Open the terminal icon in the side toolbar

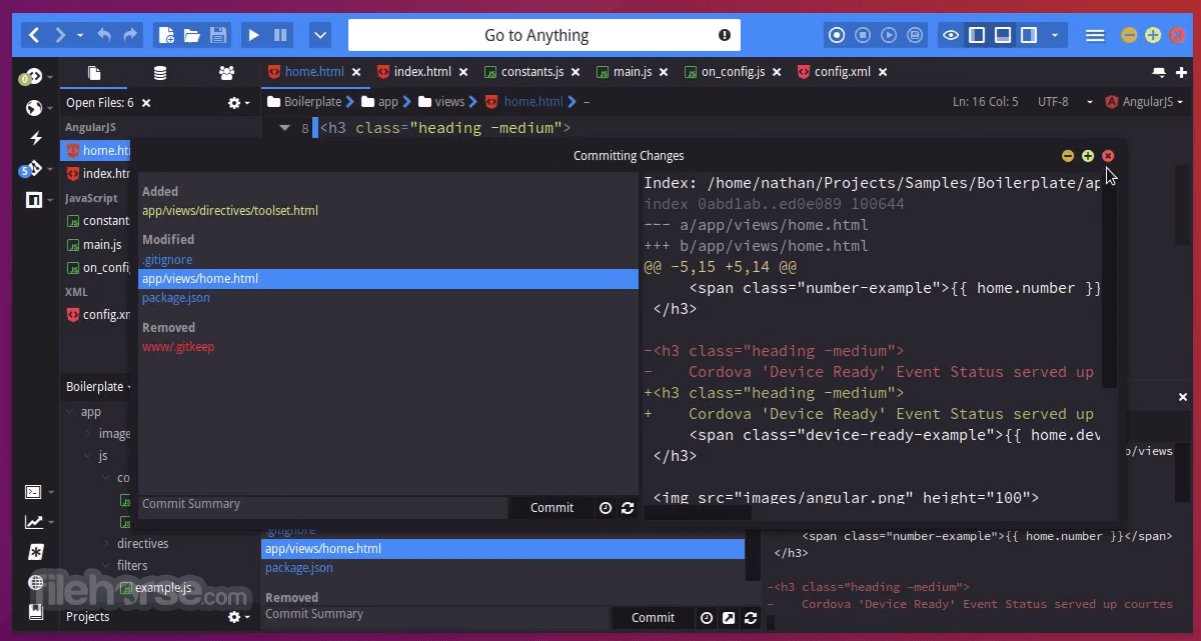click(34, 491)
